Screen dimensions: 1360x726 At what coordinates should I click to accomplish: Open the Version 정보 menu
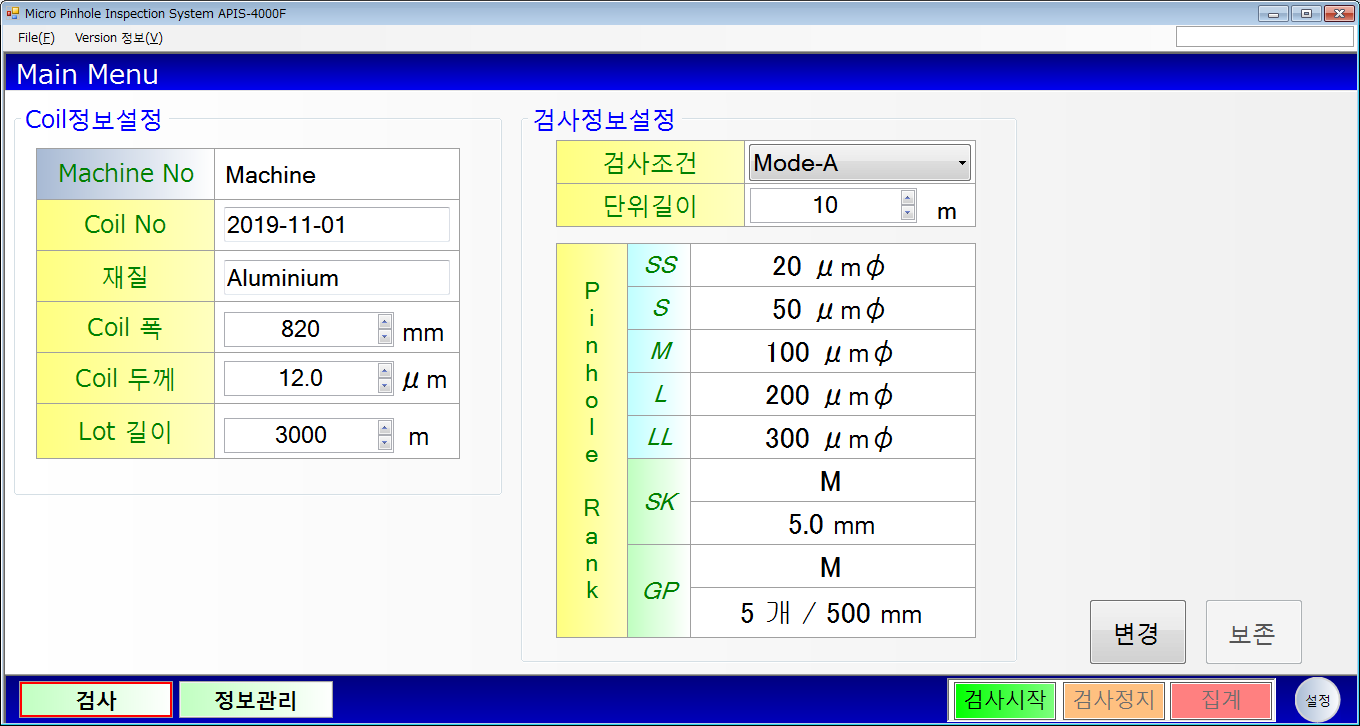click(x=118, y=37)
